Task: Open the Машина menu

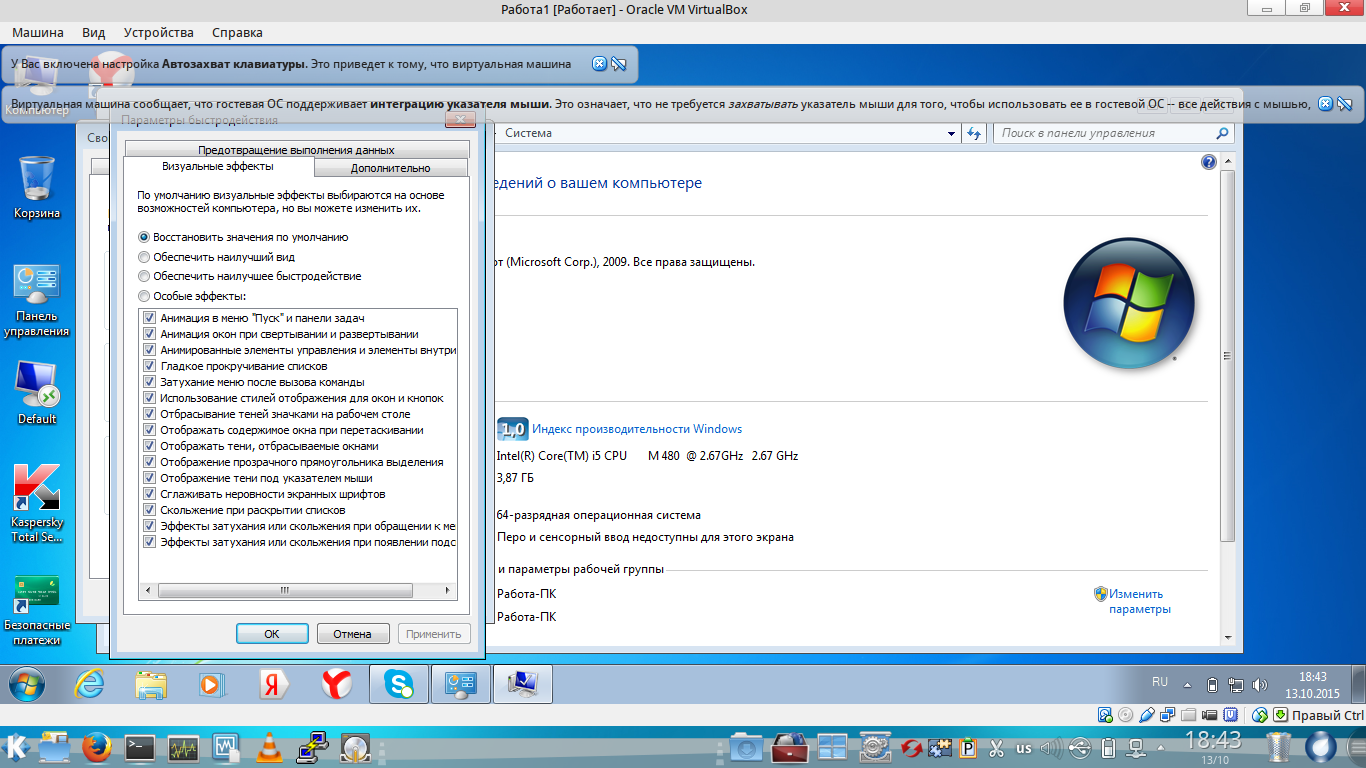Action: [x=38, y=33]
